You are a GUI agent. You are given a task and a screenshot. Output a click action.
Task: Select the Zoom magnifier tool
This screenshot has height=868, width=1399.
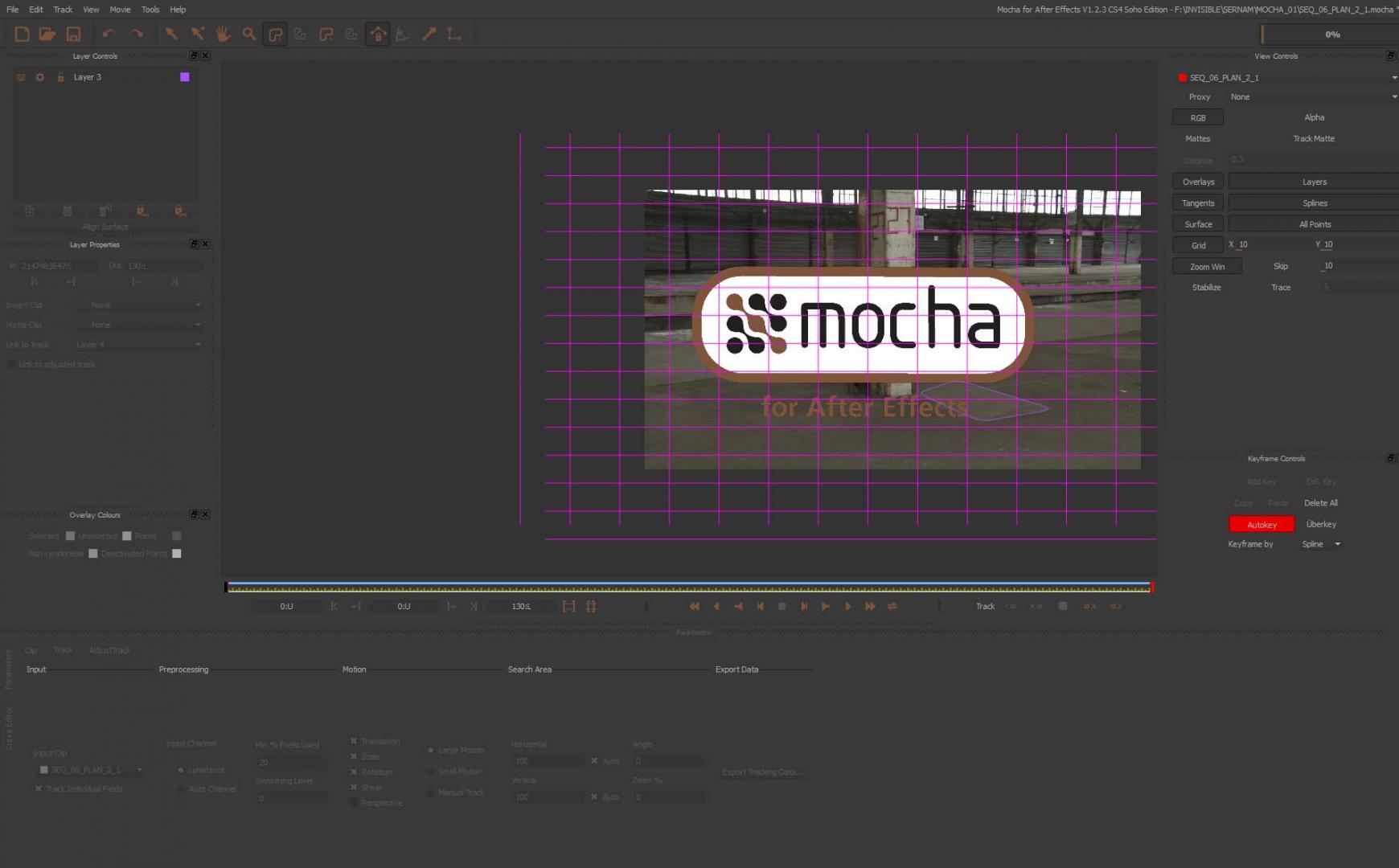pos(249,34)
